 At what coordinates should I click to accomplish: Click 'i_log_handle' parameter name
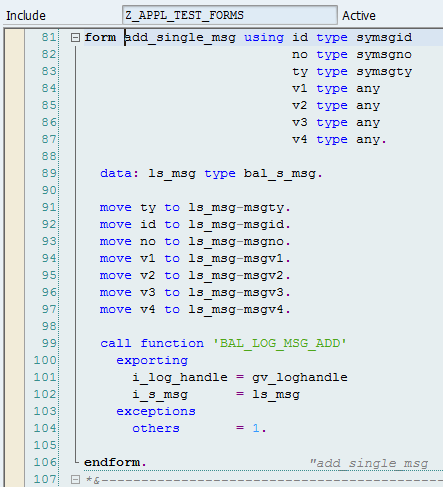coord(180,377)
